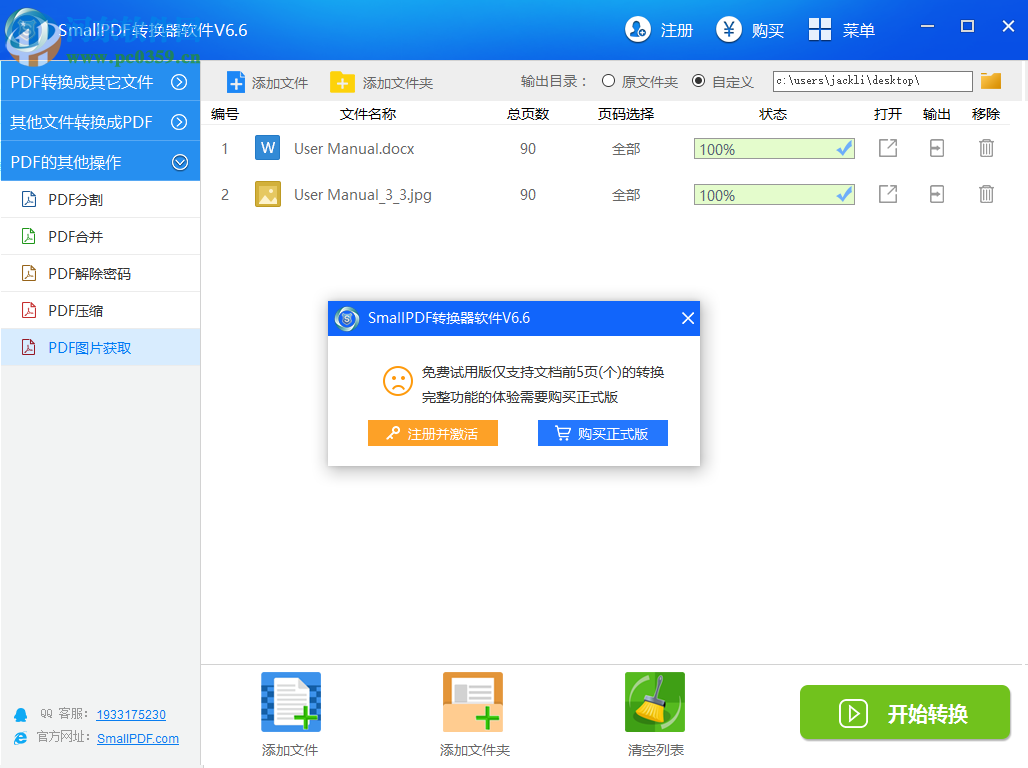Screen dimensions: 1028x768
Task: Click the 编号 column header
Action: tap(225, 114)
